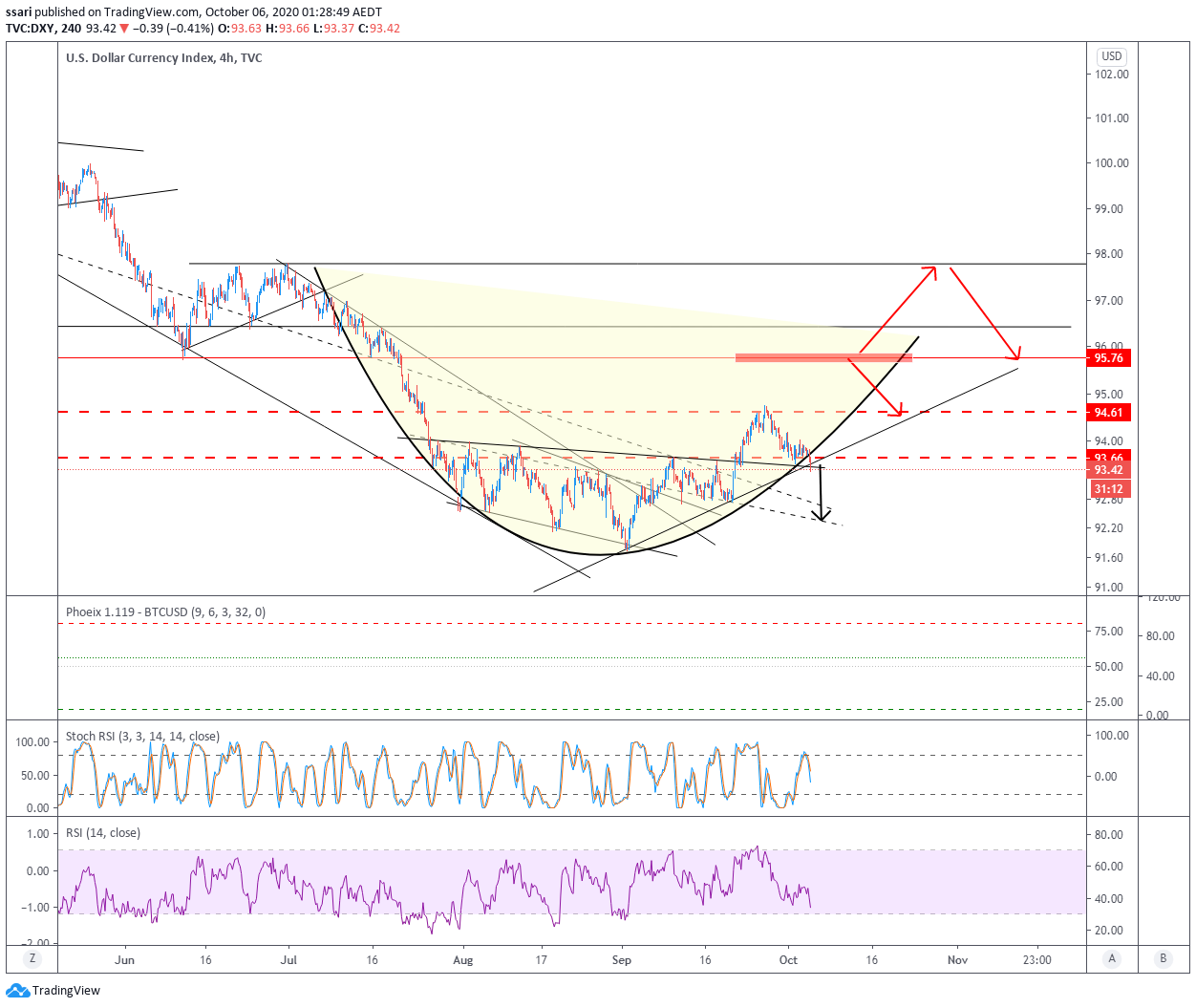Click the 97.00 price scale value

tap(1109, 301)
